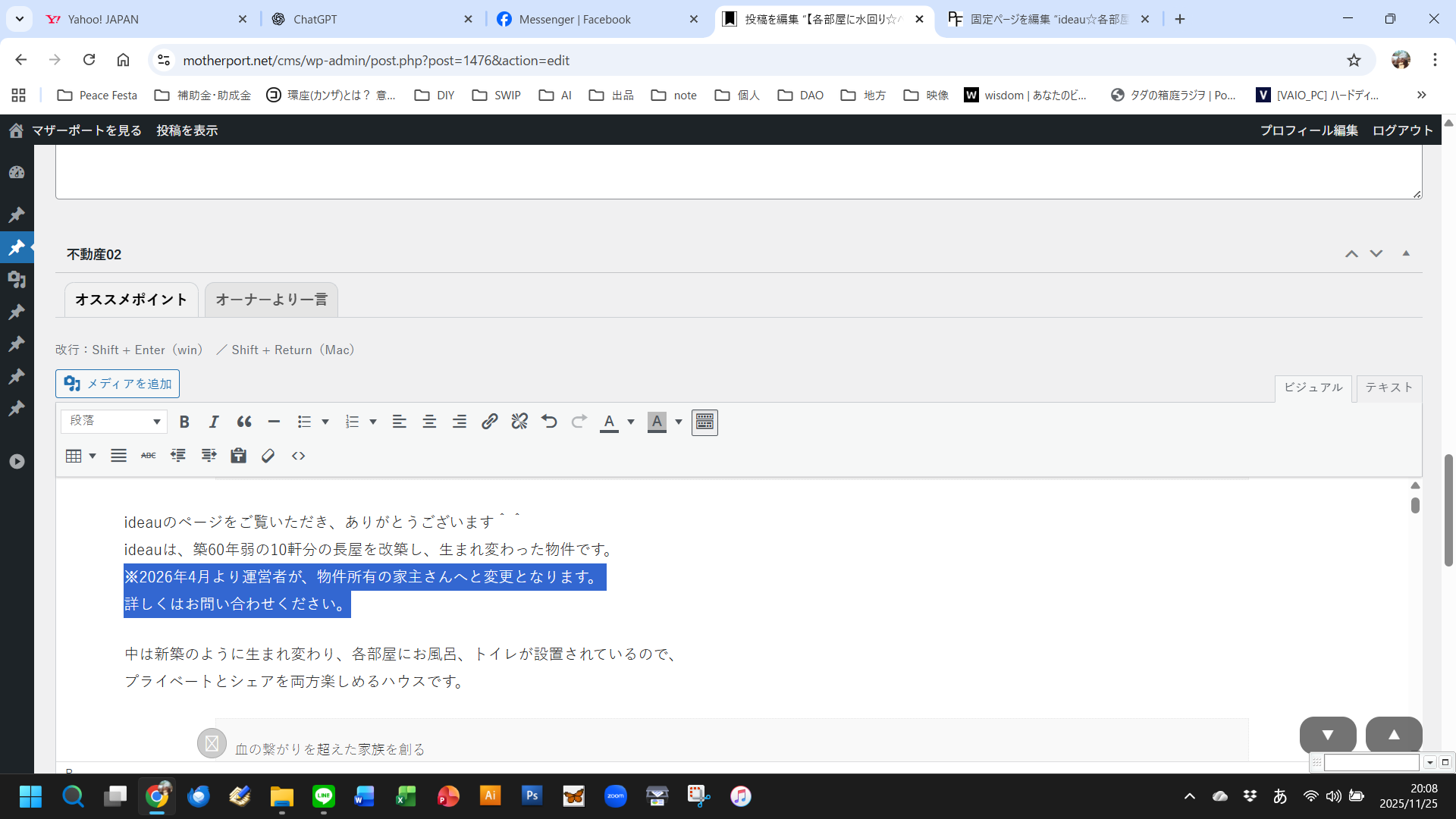Image resolution: width=1456 pixels, height=819 pixels.
Task: Expand the bulleted list style options
Action: [325, 422]
